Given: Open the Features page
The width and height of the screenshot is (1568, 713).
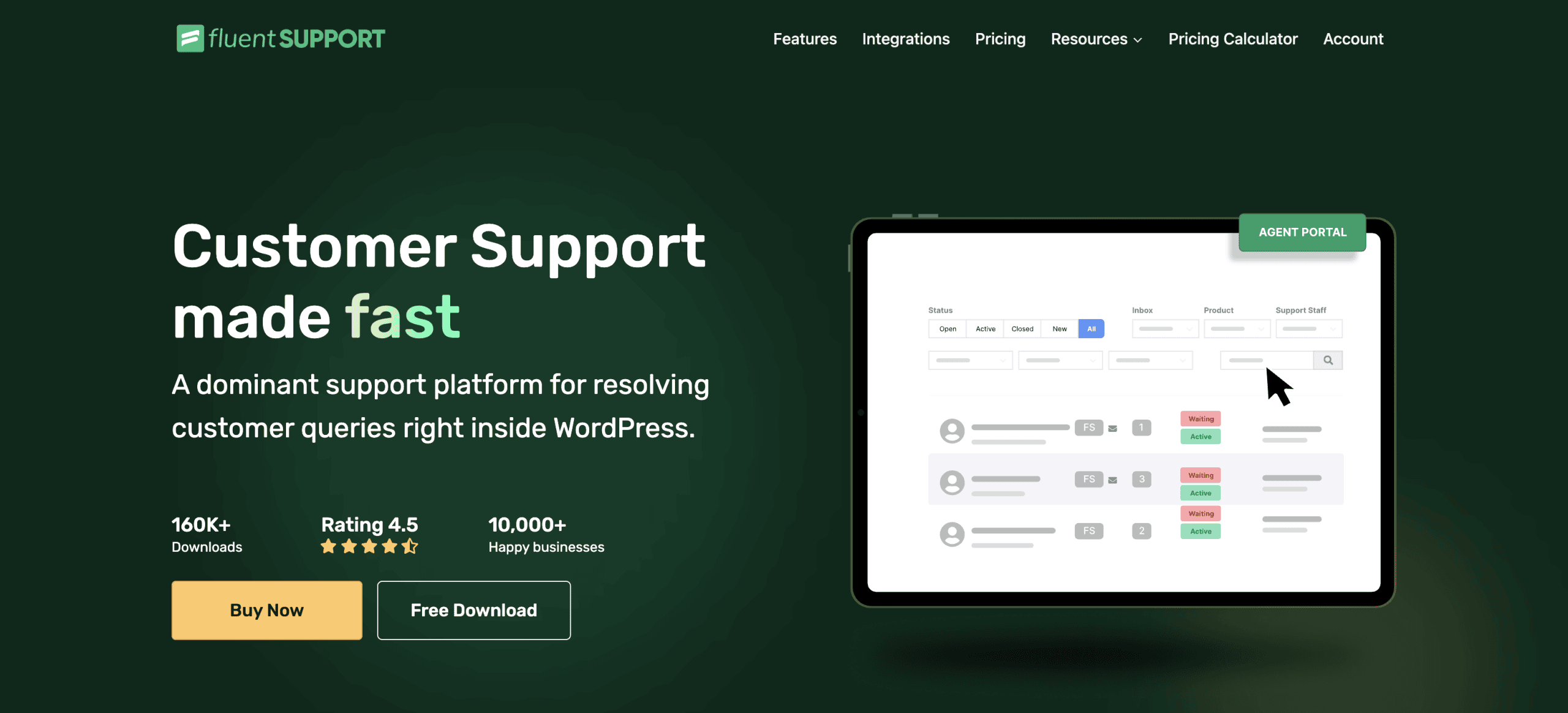Looking at the screenshot, I should (805, 39).
